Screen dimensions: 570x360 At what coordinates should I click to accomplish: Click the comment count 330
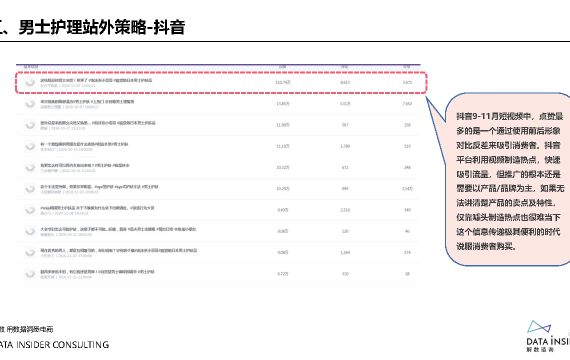coord(345,274)
